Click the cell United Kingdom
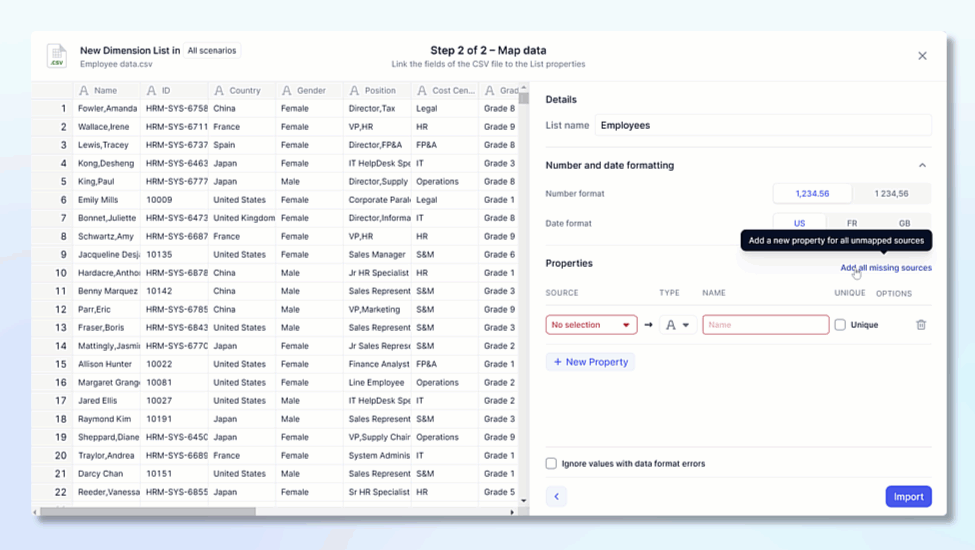Image resolution: width=975 pixels, height=550 pixels. (244, 218)
